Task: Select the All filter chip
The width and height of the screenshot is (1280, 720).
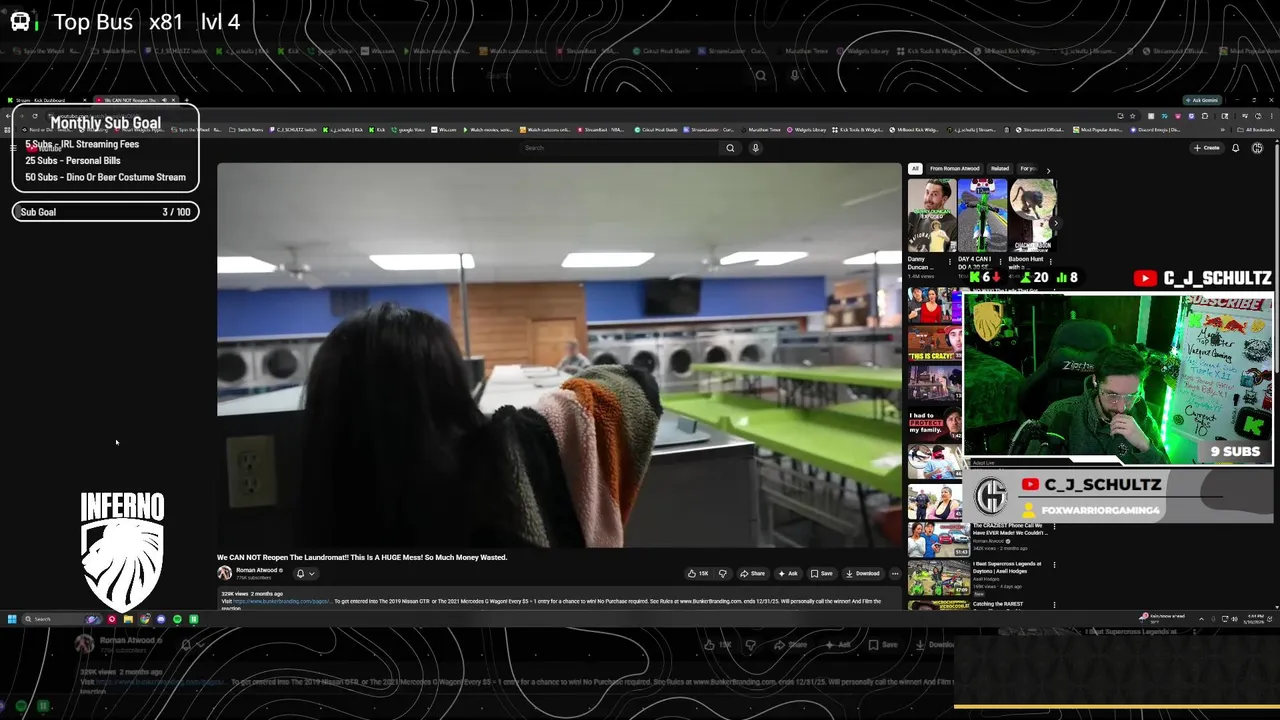Action: click(915, 168)
